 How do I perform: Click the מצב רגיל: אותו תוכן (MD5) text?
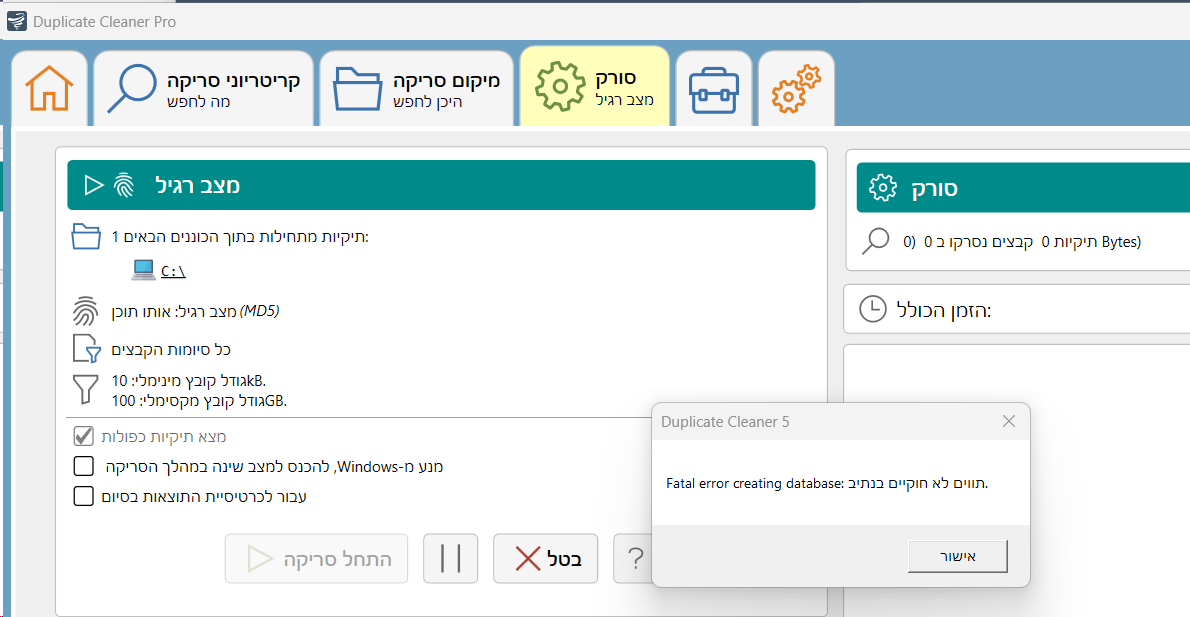point(195,311)
